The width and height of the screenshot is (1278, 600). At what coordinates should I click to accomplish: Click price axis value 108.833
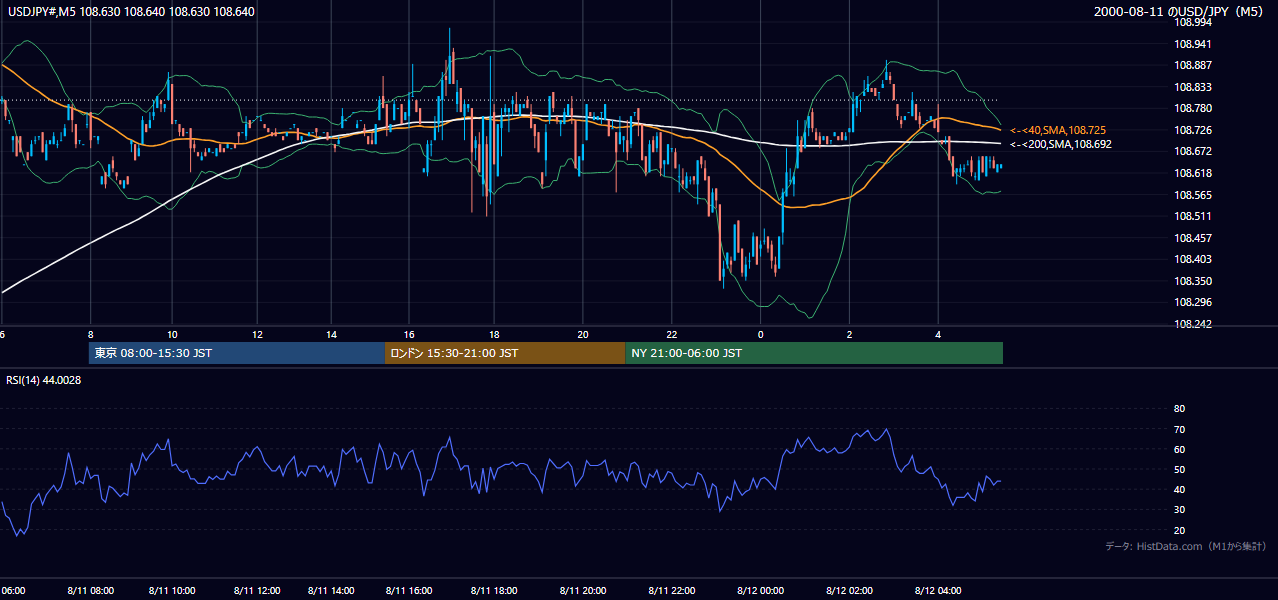pyautogui.click(x=1193, y=87)
